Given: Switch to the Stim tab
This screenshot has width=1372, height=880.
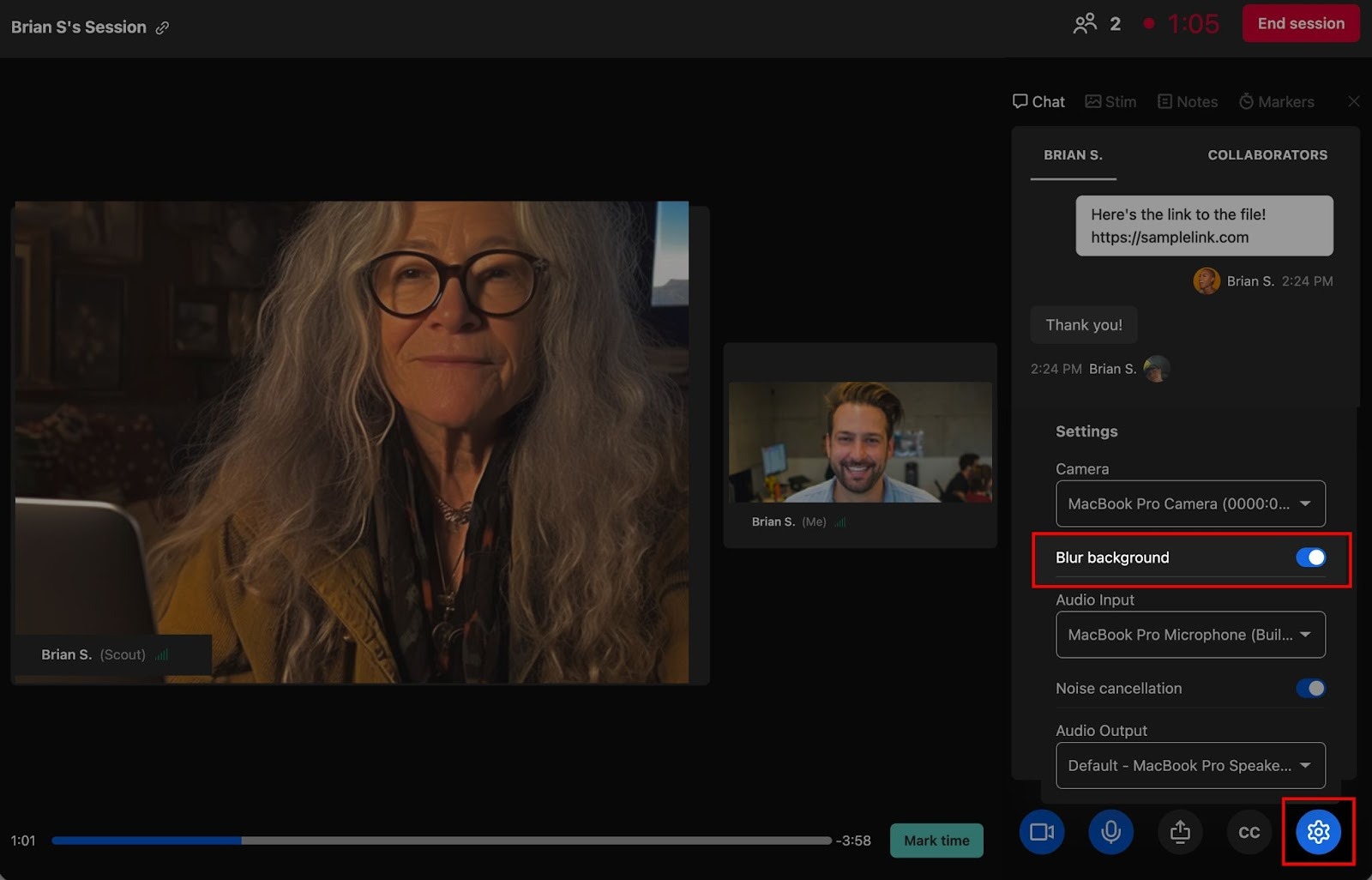Looking at the screenshot, I should [x=1110, y=102].
